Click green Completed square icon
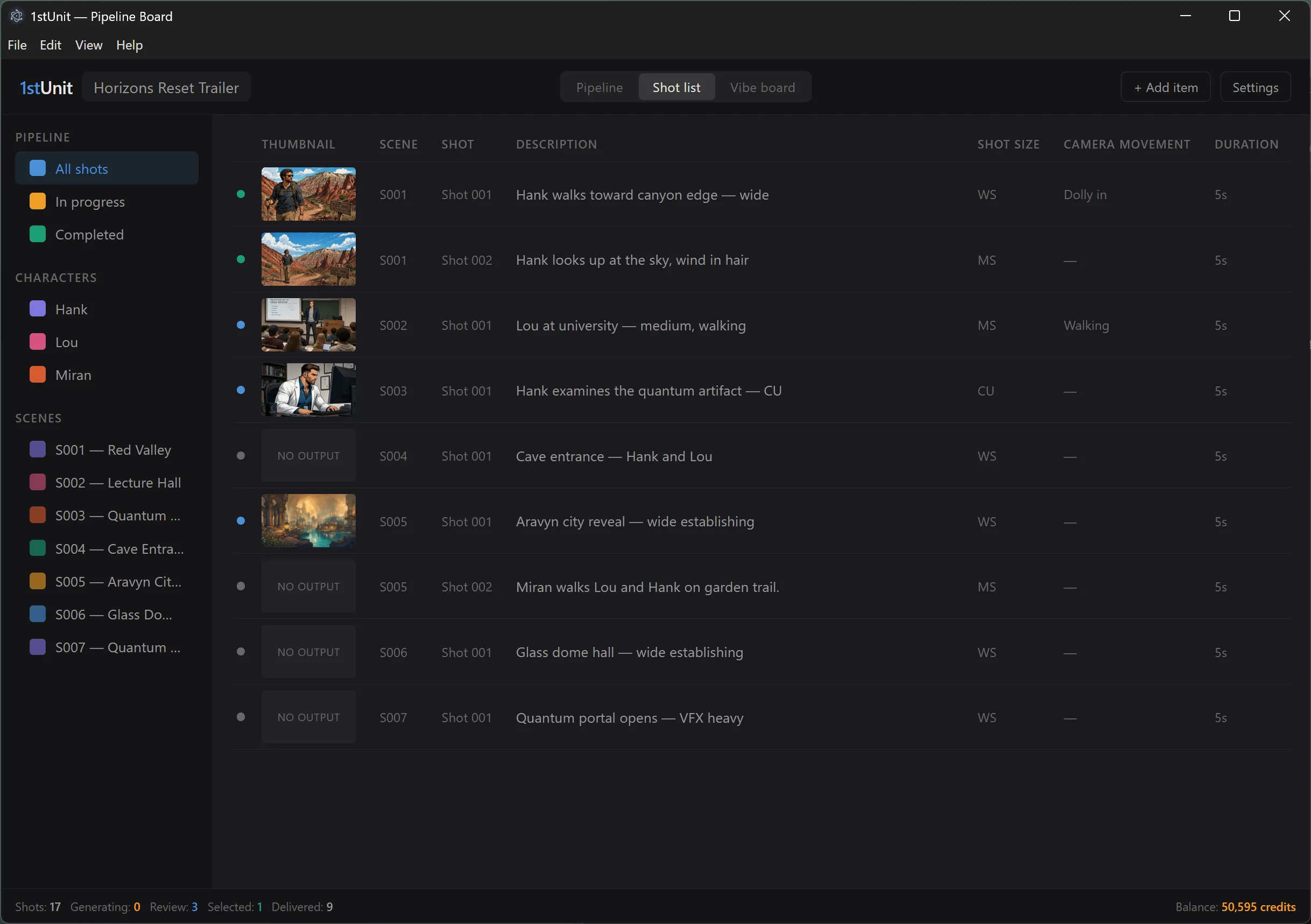The width and height of the screenshot is (1311, 924). point(38,234)
